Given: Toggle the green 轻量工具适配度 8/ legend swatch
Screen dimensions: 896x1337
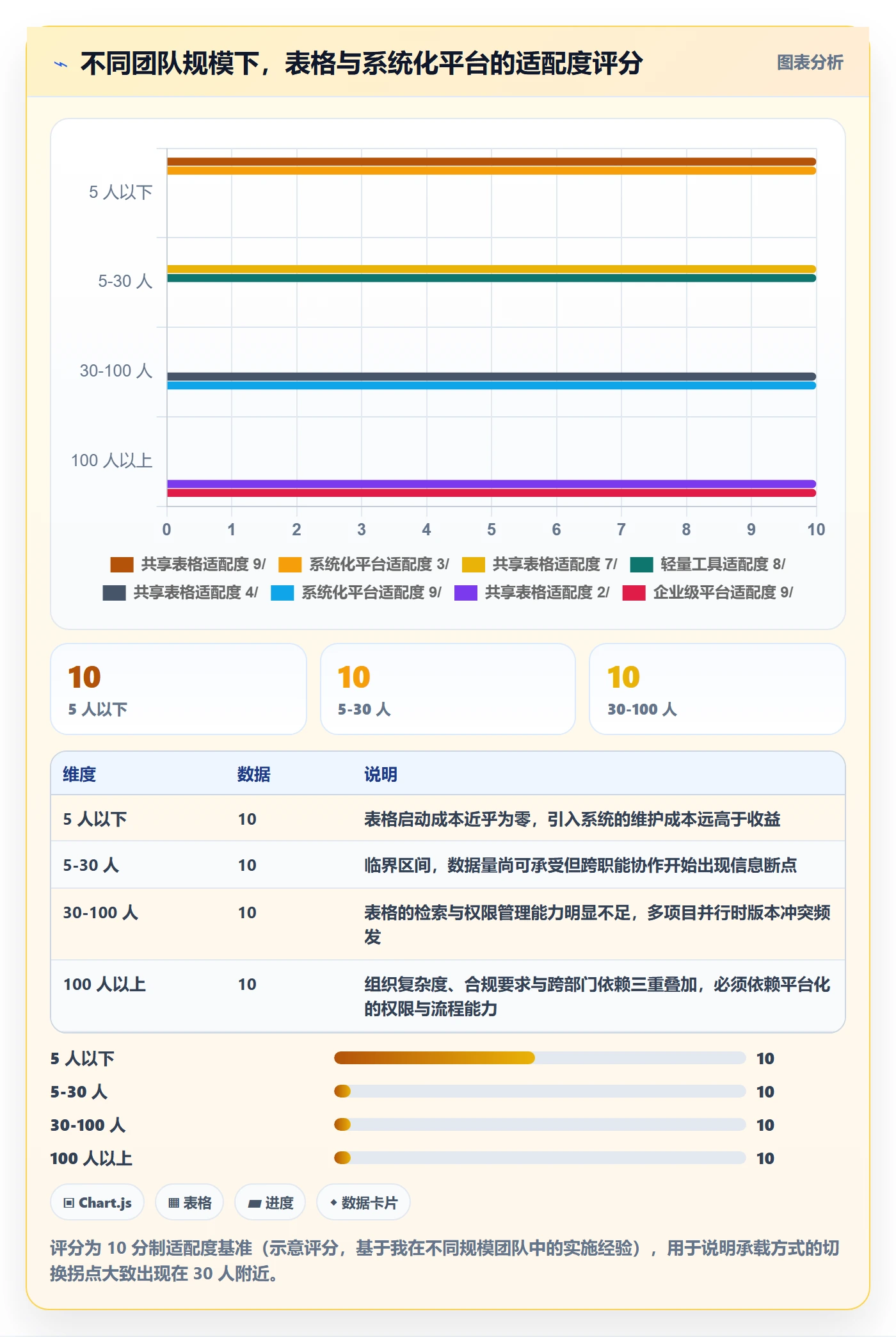Looking at the screenshot, I should [x=641, y=564].
